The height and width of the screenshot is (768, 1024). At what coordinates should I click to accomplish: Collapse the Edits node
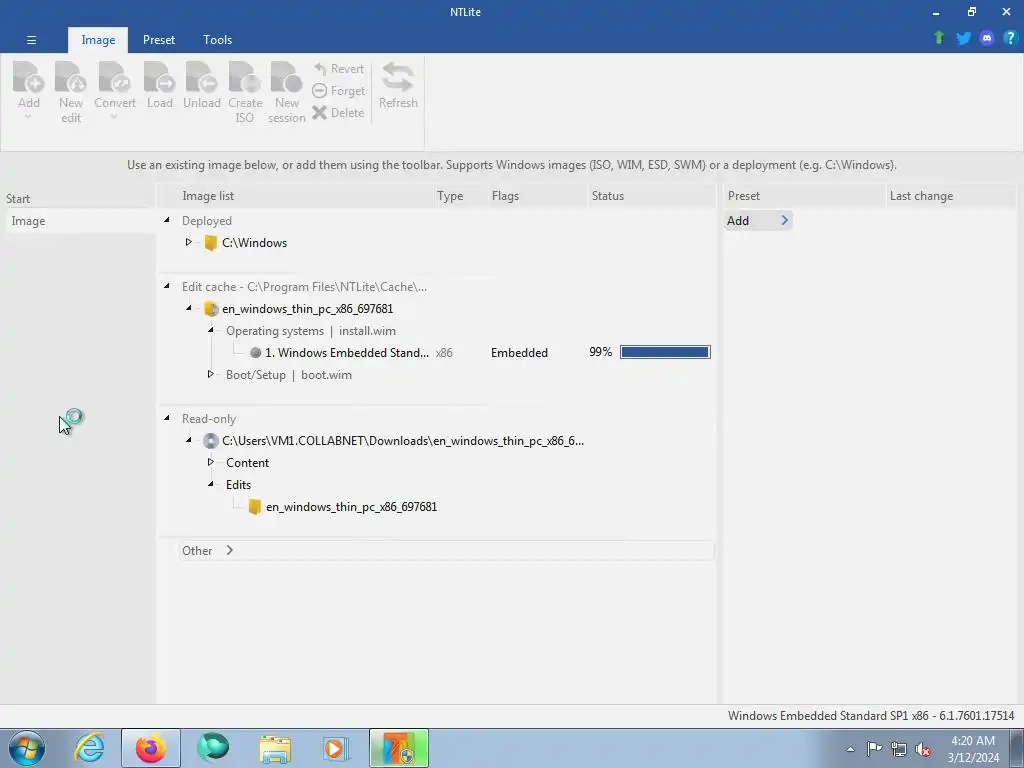[211, 484]
